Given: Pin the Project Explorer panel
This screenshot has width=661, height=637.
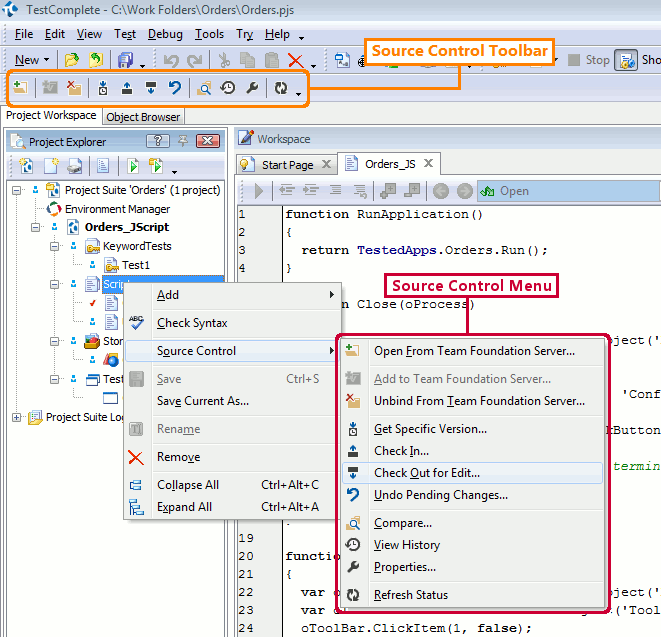Looking at the screenshot, I should coord(183,141).
